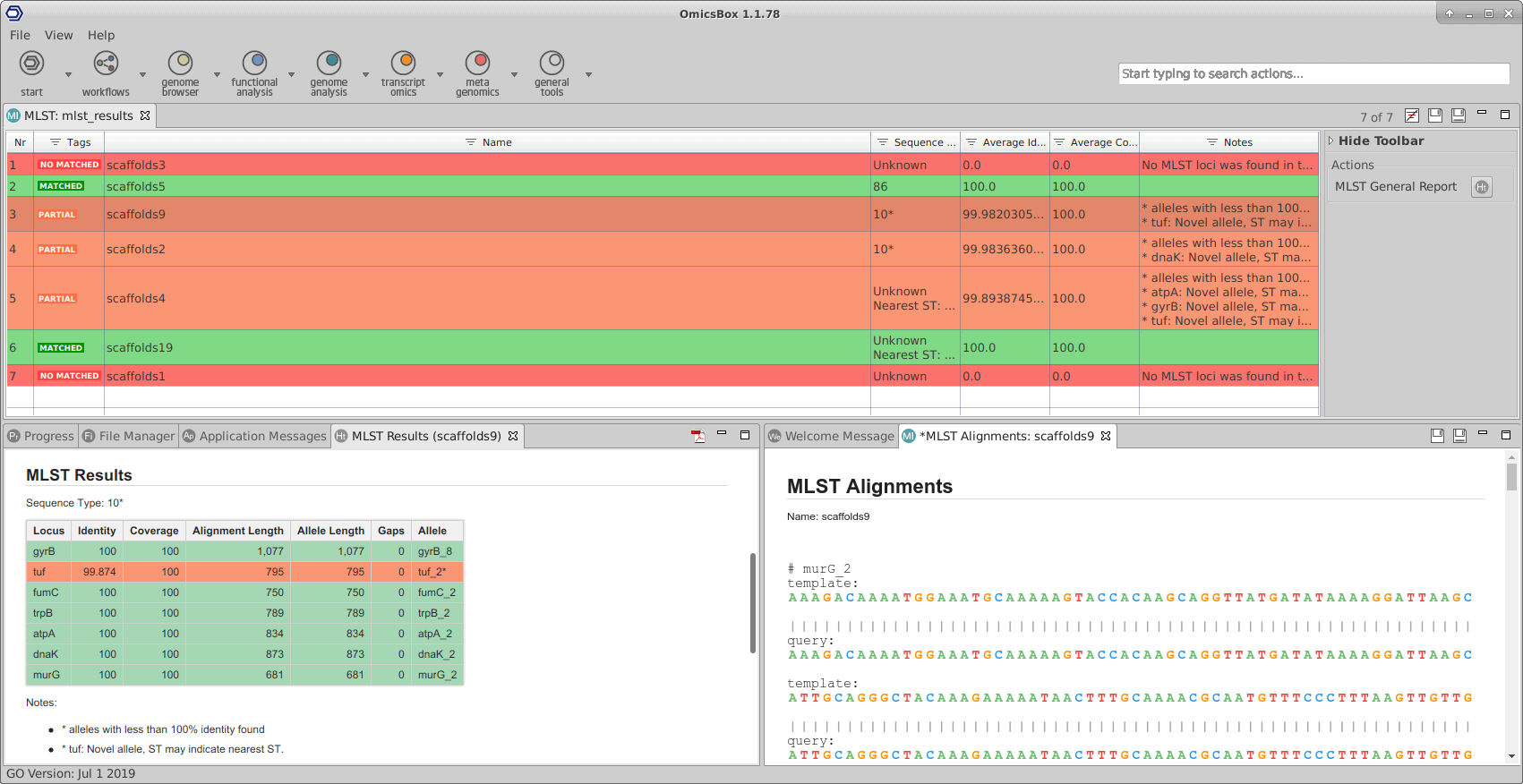1523x784 pixels.
Task: Expand the functional analysis dropdown arrow
Action: click(291, 74)
